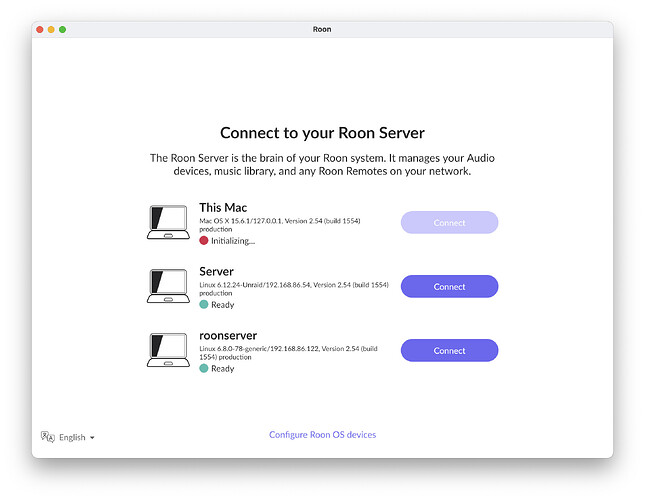Click the dimmed Connect button for This Mac

[449, 223]
